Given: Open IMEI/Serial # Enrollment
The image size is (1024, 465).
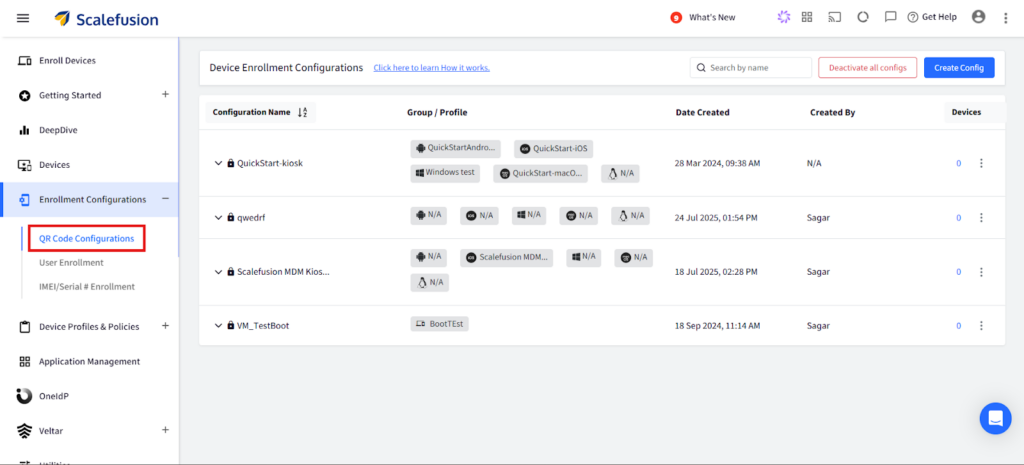Looking at the screenshot, I should pos(87,287).
